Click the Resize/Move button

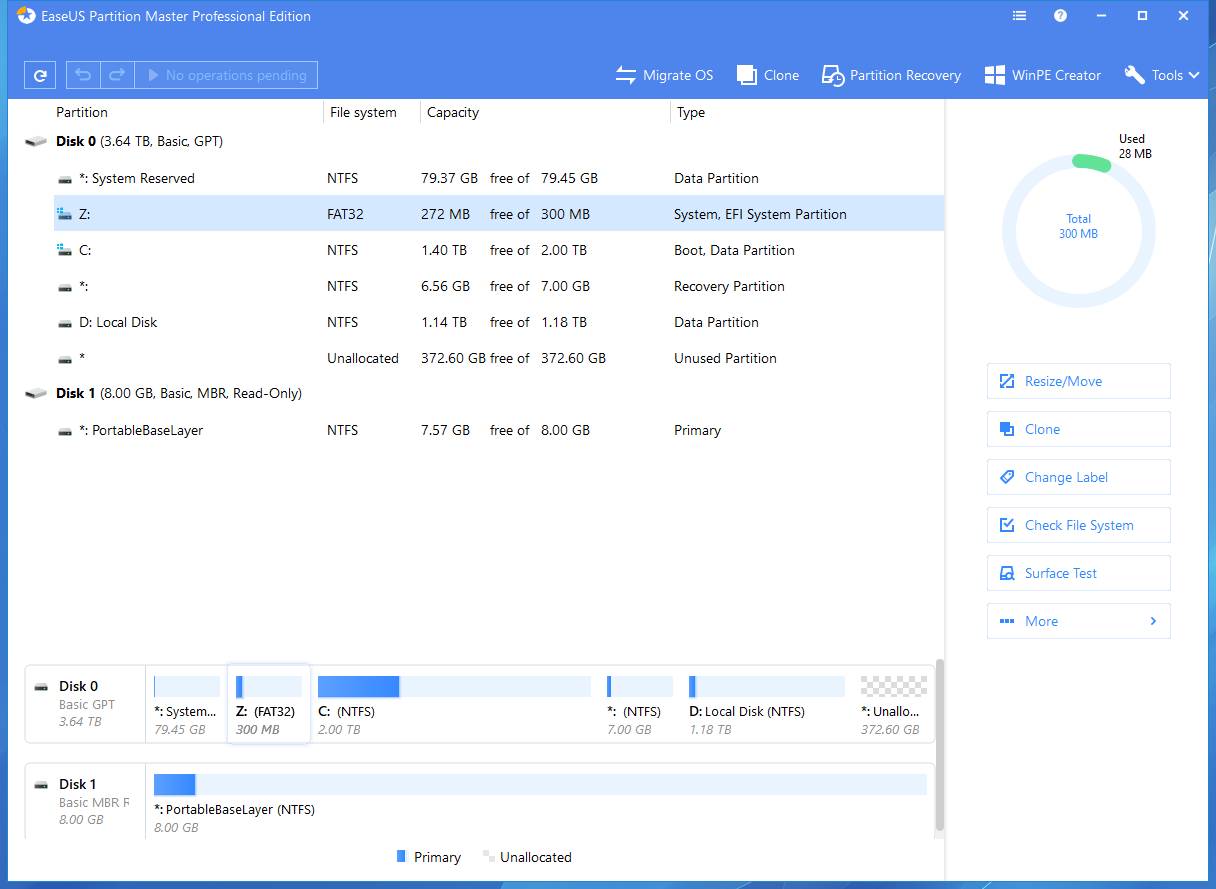1078,381
